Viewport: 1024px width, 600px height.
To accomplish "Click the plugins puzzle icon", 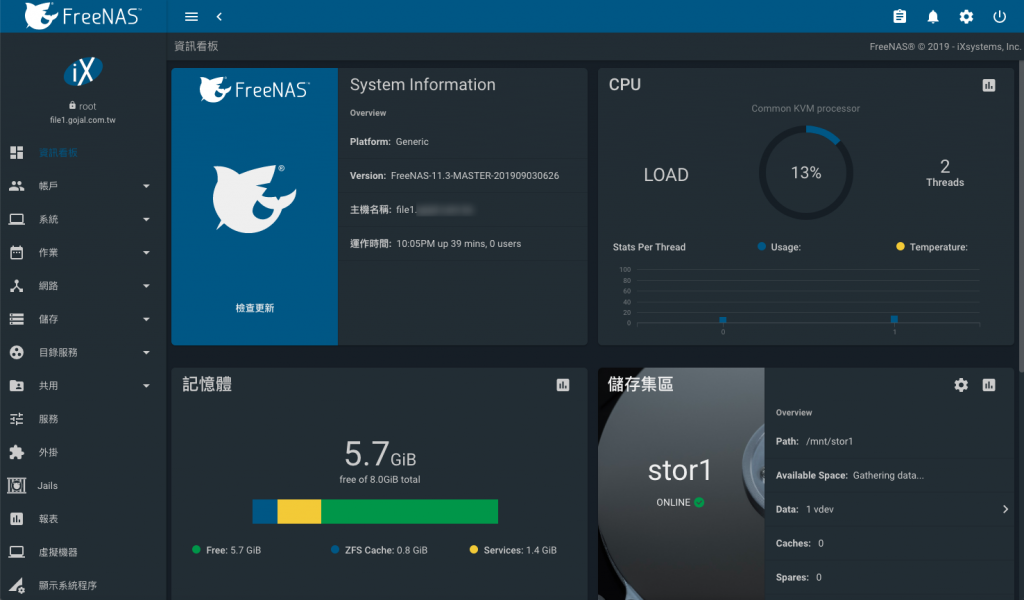I will [16, 452].
